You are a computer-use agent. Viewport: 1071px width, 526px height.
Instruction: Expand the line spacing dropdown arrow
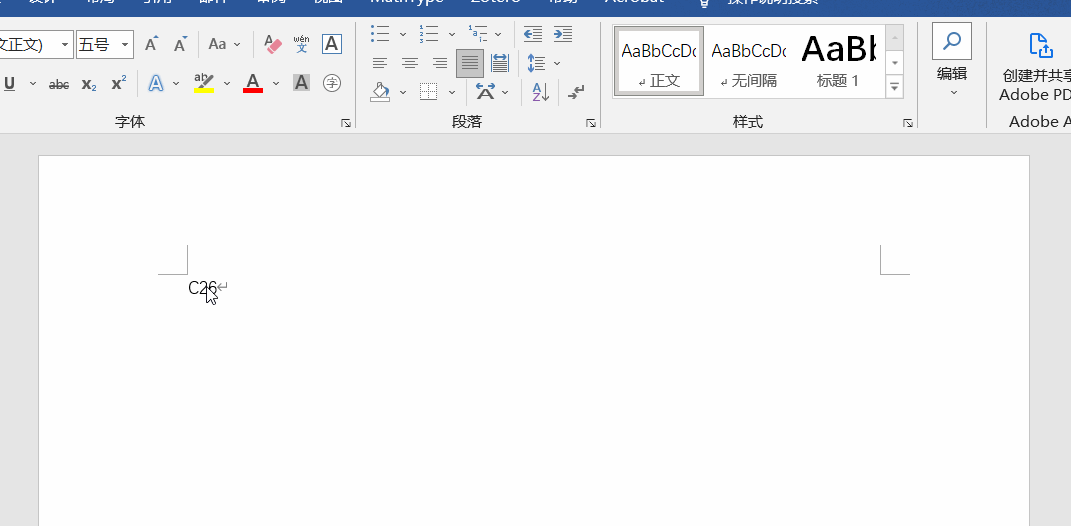[x=557, y=64]
